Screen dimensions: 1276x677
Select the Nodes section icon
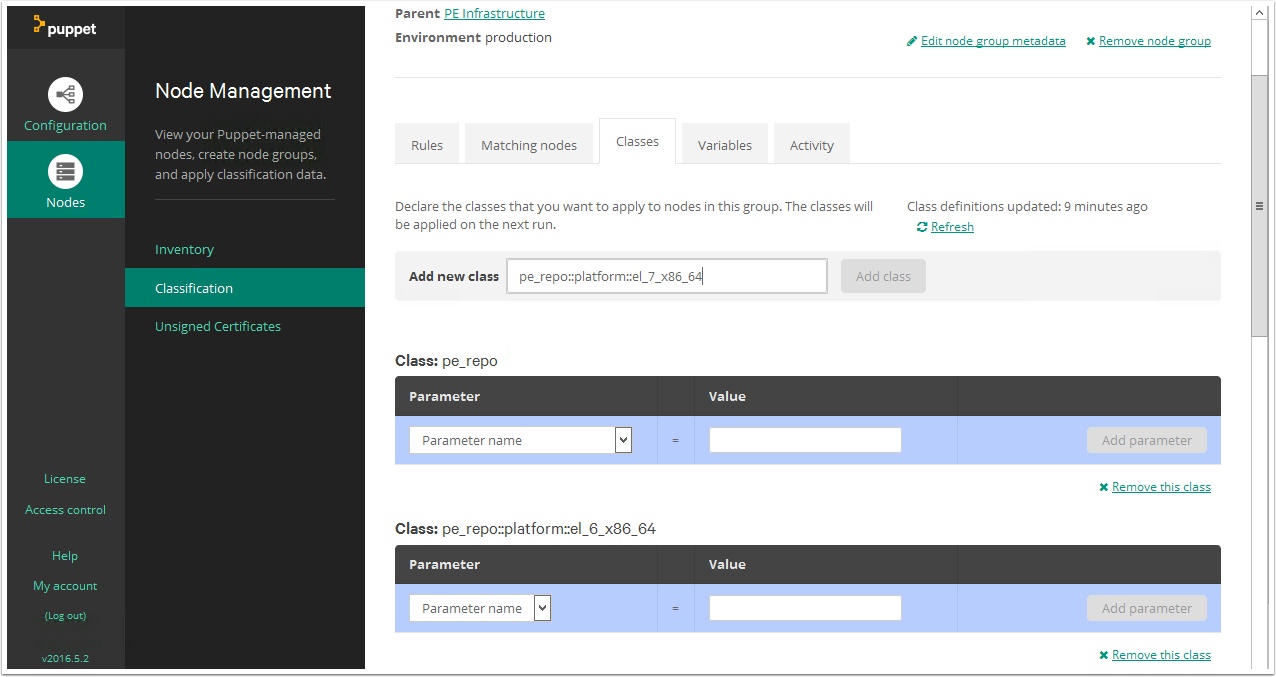[66, 172]
